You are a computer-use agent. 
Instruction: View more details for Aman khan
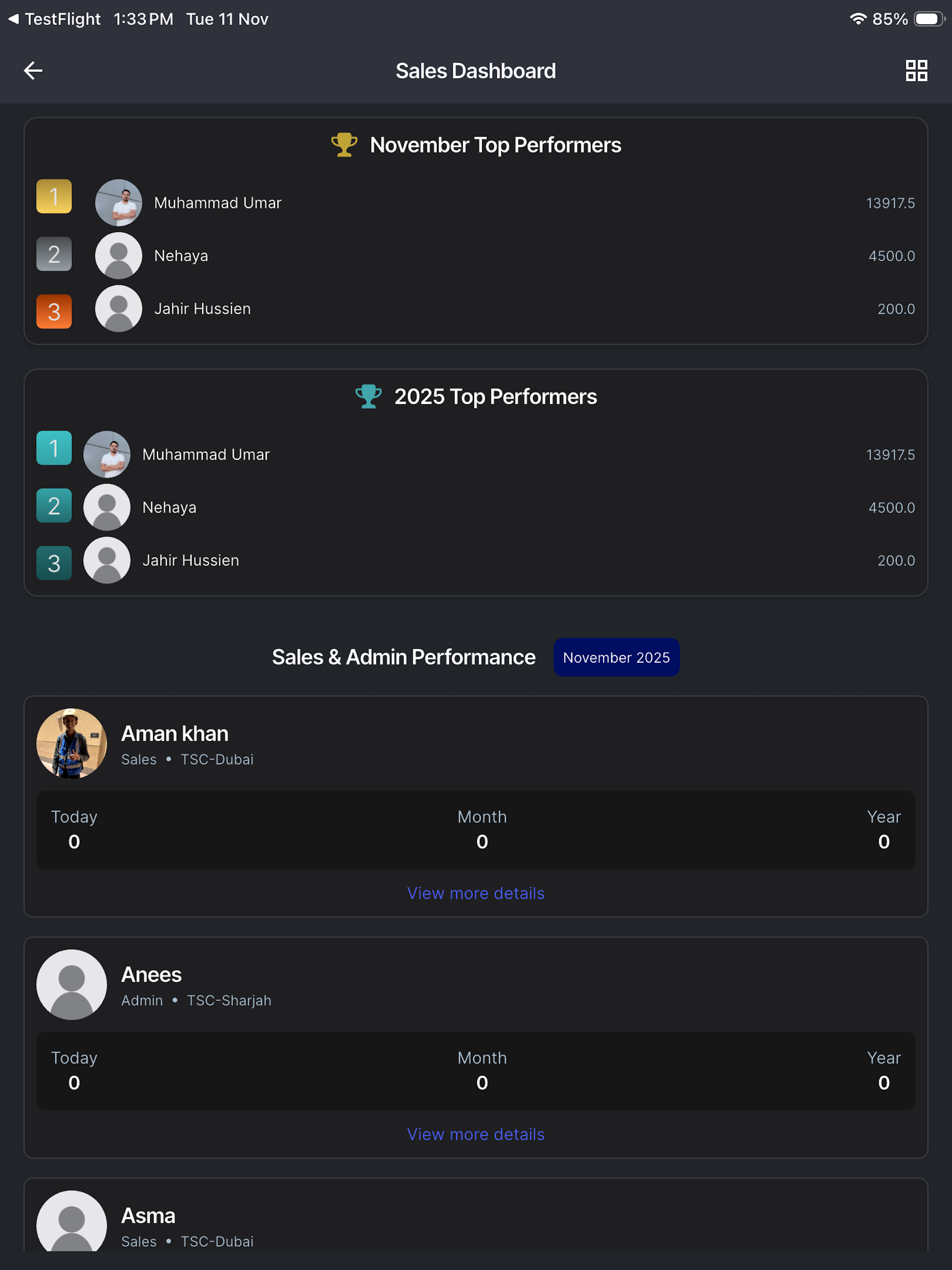point(476,893)
